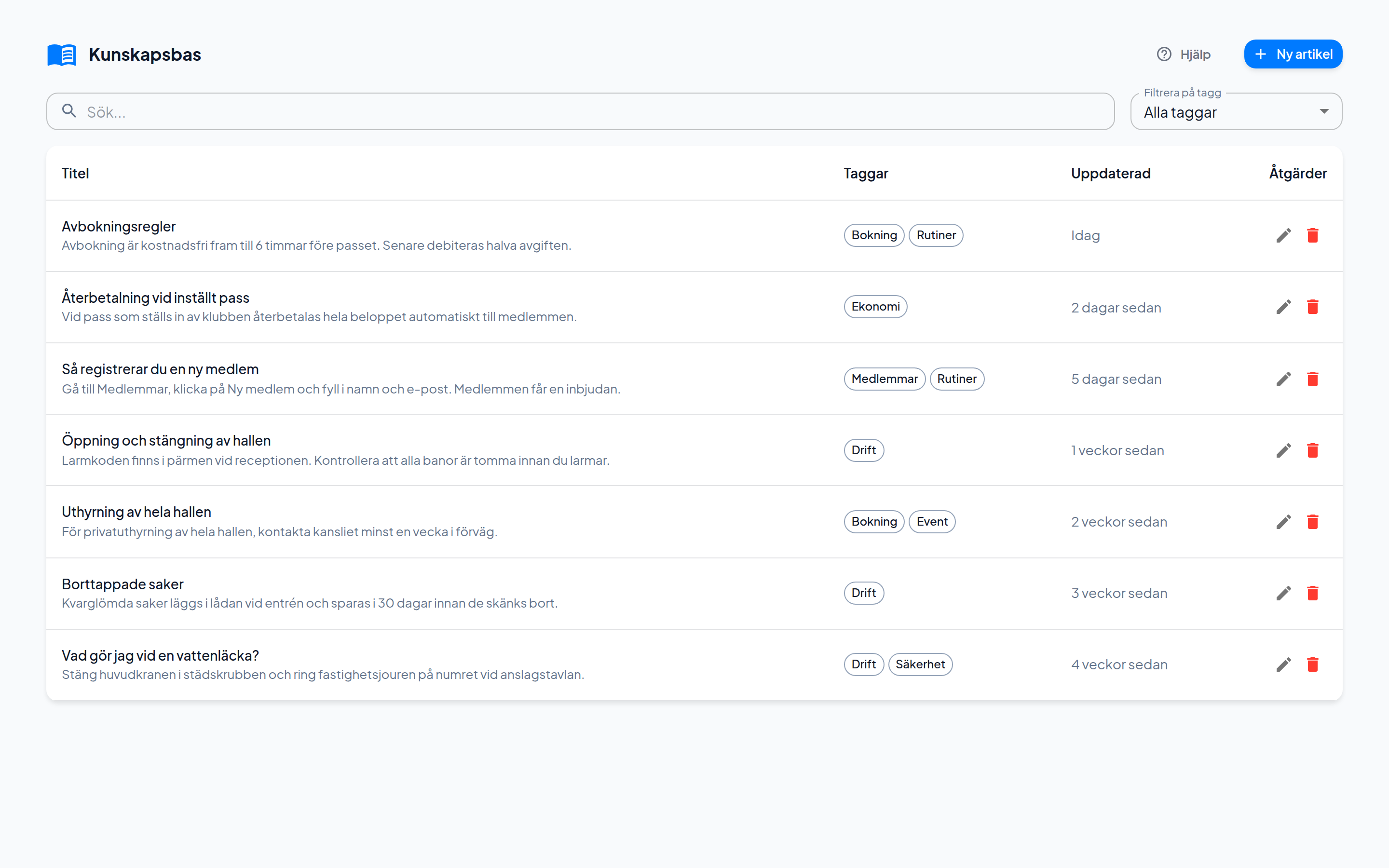Focus the Sök search field

(x=580, y=112)
